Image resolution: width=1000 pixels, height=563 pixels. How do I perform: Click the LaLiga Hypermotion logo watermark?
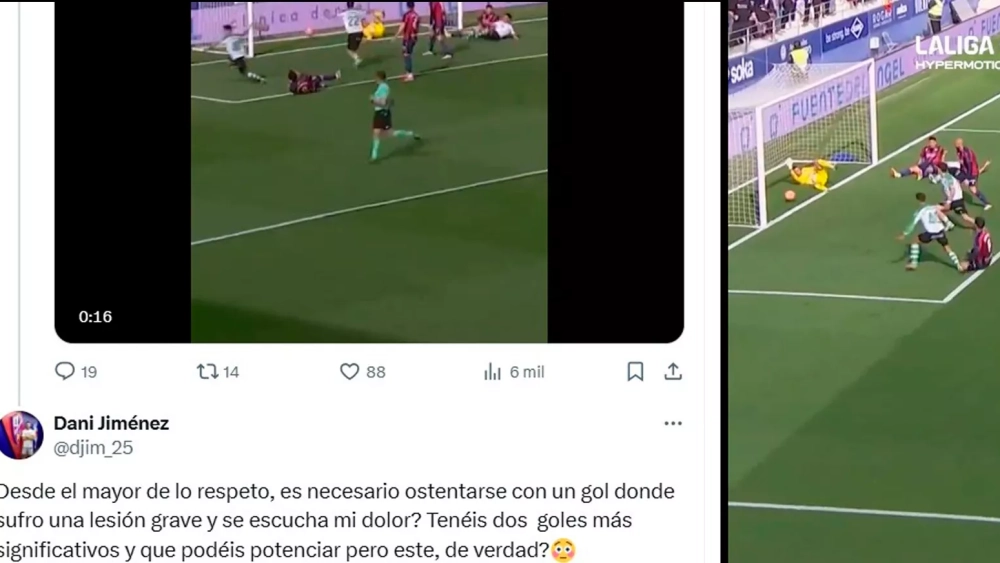957,52
